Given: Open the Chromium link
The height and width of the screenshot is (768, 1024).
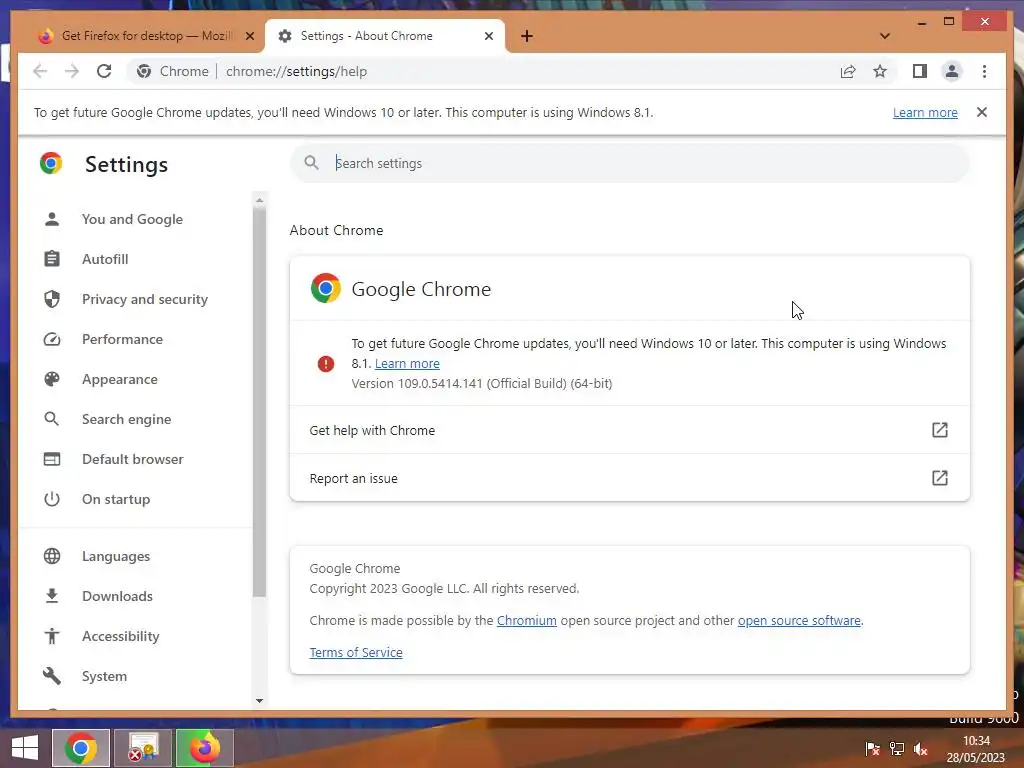Looking at the screenshot, I should [x=526, y=620].
